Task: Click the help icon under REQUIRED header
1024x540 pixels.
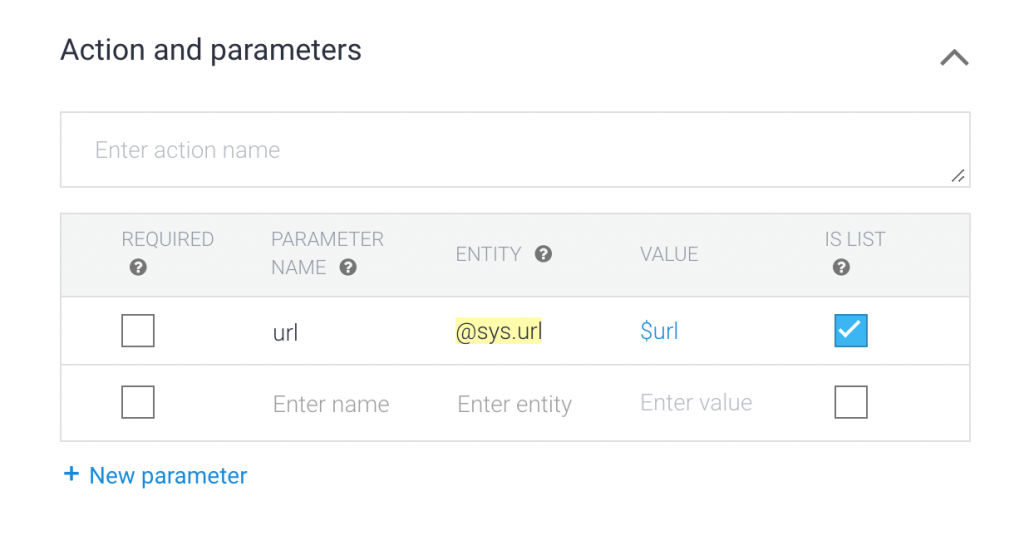Action: click(138, 268)
